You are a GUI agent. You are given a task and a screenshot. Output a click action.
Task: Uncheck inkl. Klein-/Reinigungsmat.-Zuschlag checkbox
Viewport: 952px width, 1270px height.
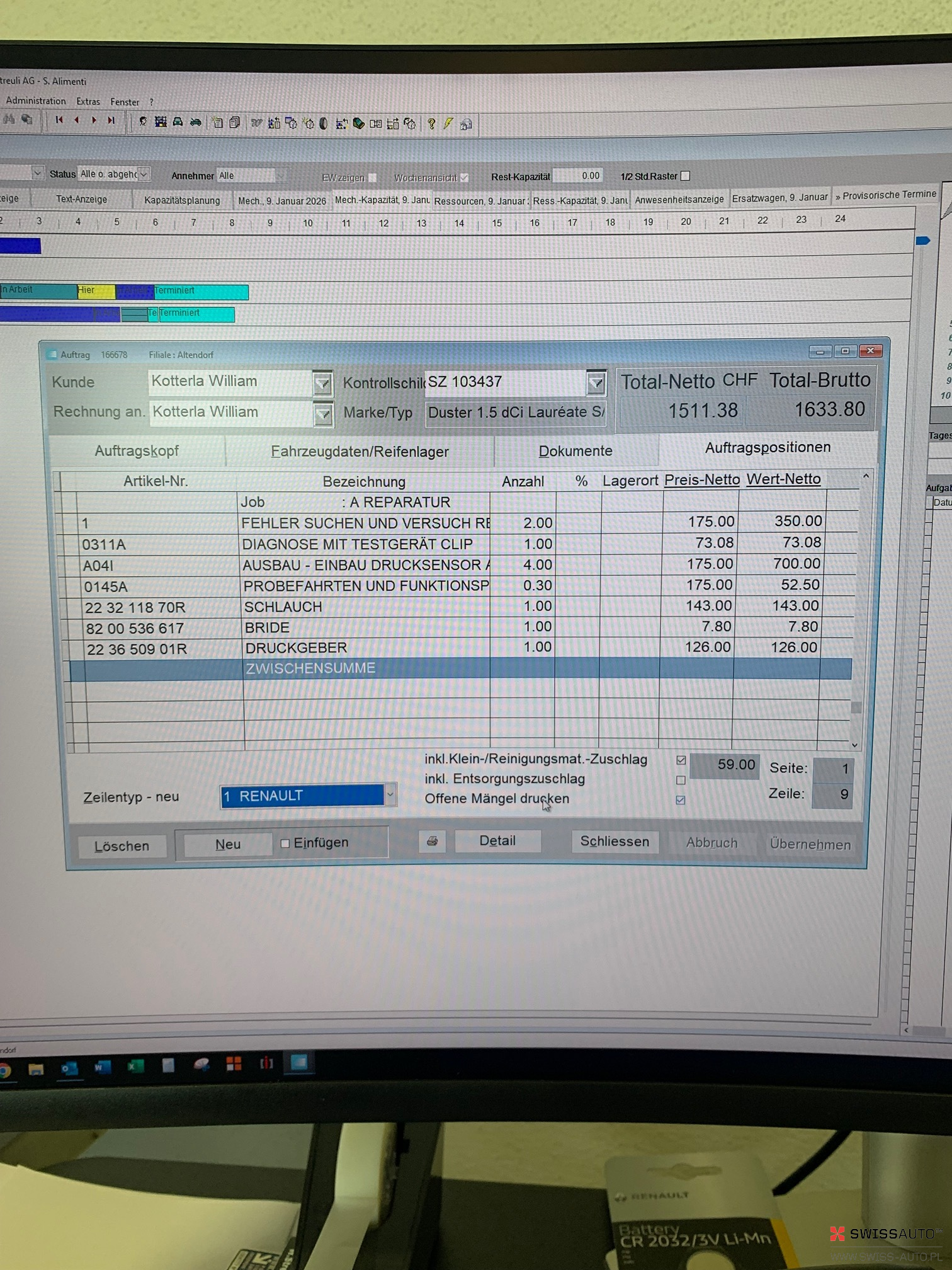(x=681, y=760)
